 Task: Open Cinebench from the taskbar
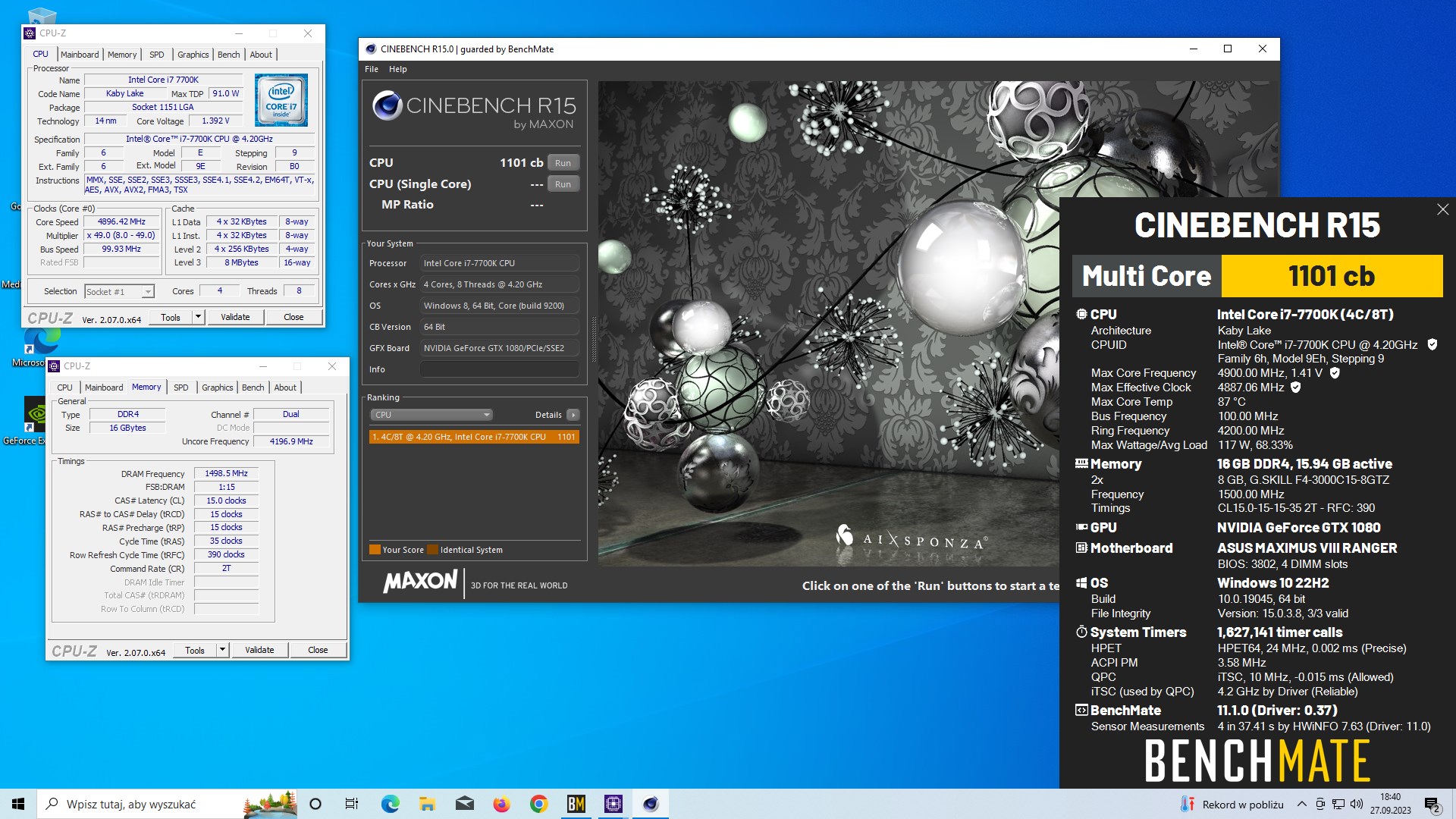coord(651,804)
